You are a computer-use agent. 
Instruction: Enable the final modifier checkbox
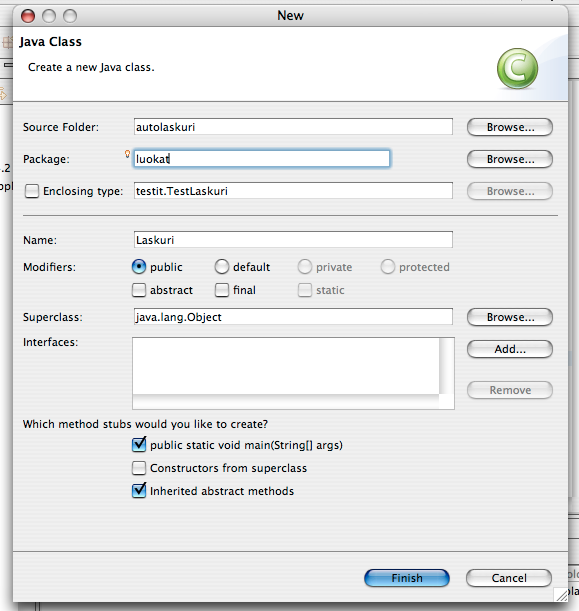click(x=222, y=290)
